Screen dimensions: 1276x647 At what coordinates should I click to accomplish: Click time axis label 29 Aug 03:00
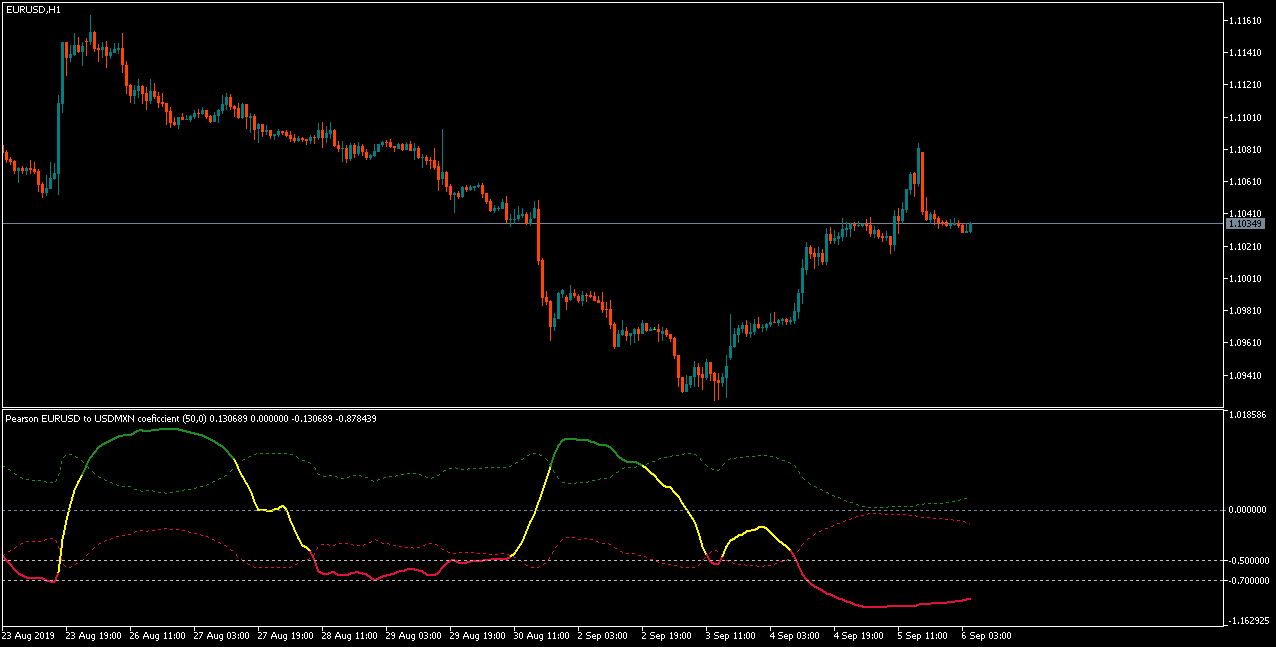pyautogui.click(x=415, y=635)
